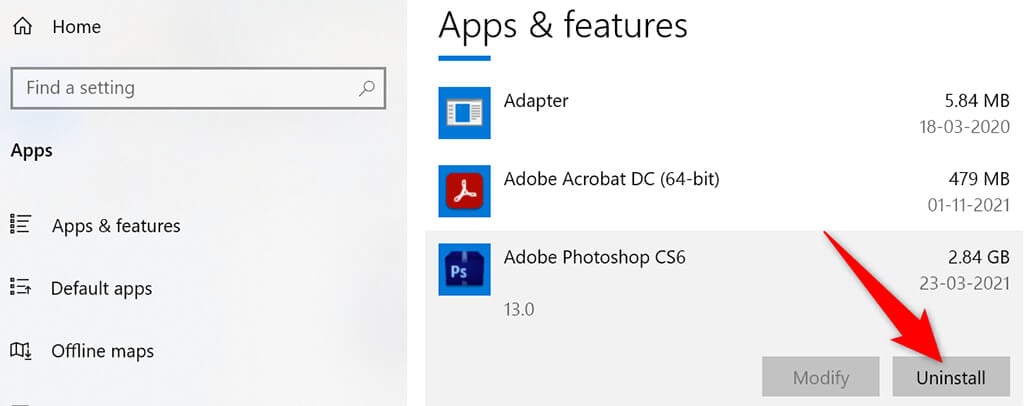Go to Default apps text in sidebar
Image resolution: width=1024 pixels, height=406 pixels.
[x=101, y=289]
